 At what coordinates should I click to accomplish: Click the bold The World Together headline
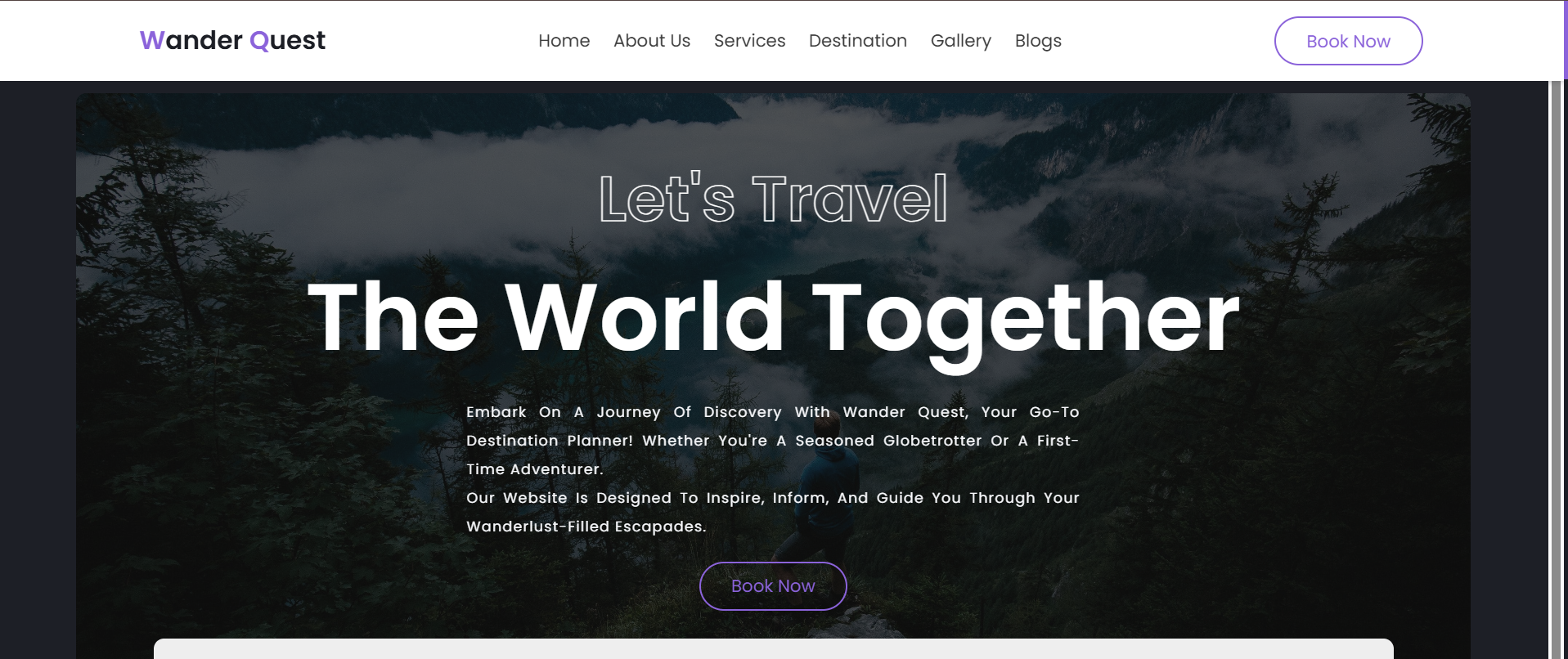pyautogui.click(x=773, y=319)
